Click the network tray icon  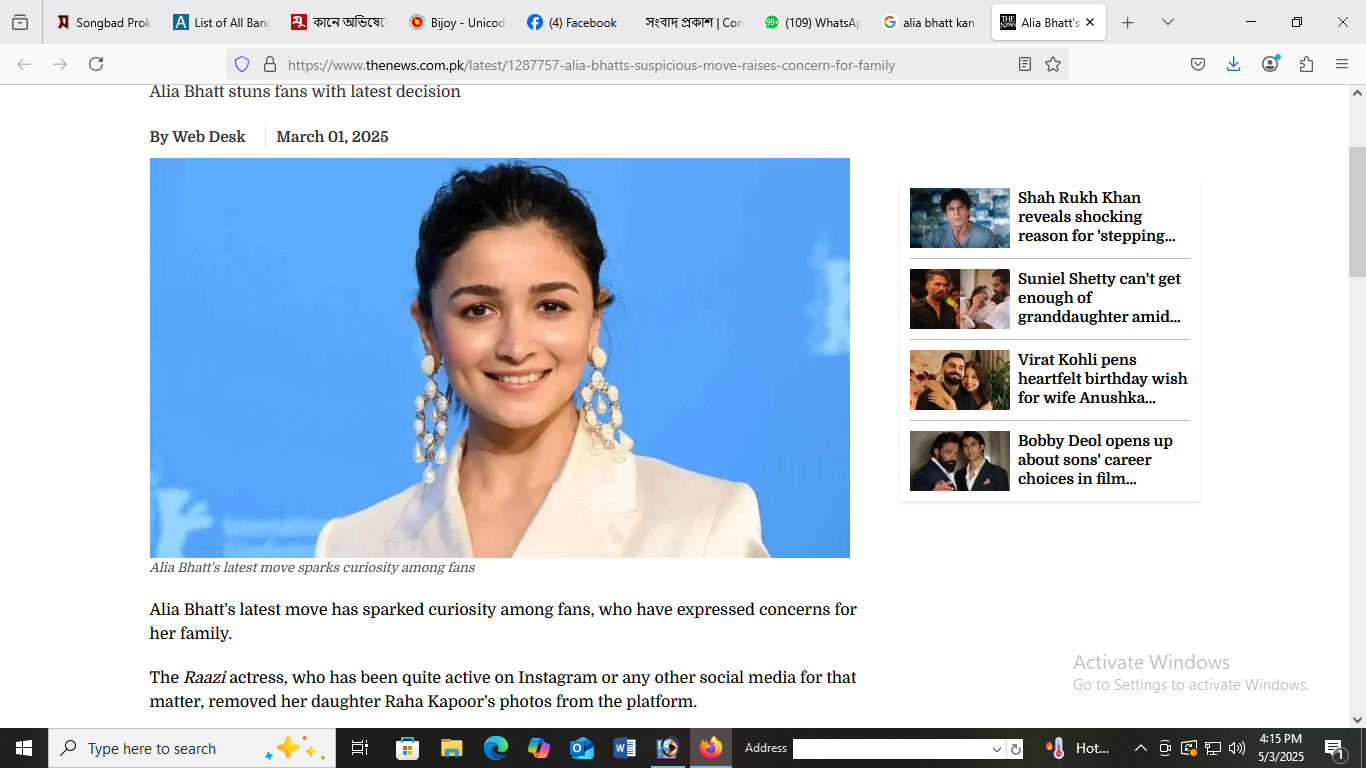(1213, 748)
